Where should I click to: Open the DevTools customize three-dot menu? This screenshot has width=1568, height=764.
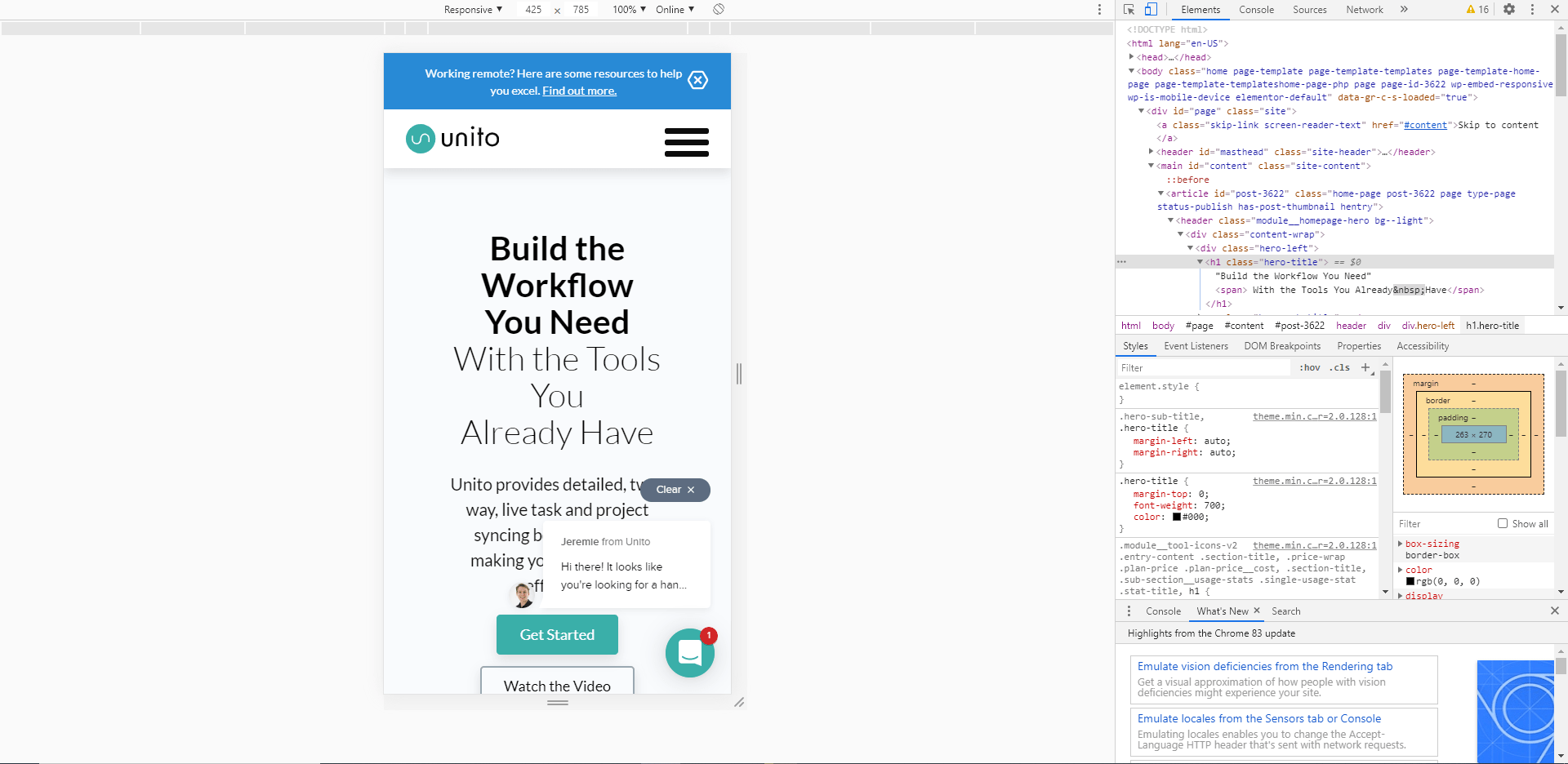point(1531,9)
